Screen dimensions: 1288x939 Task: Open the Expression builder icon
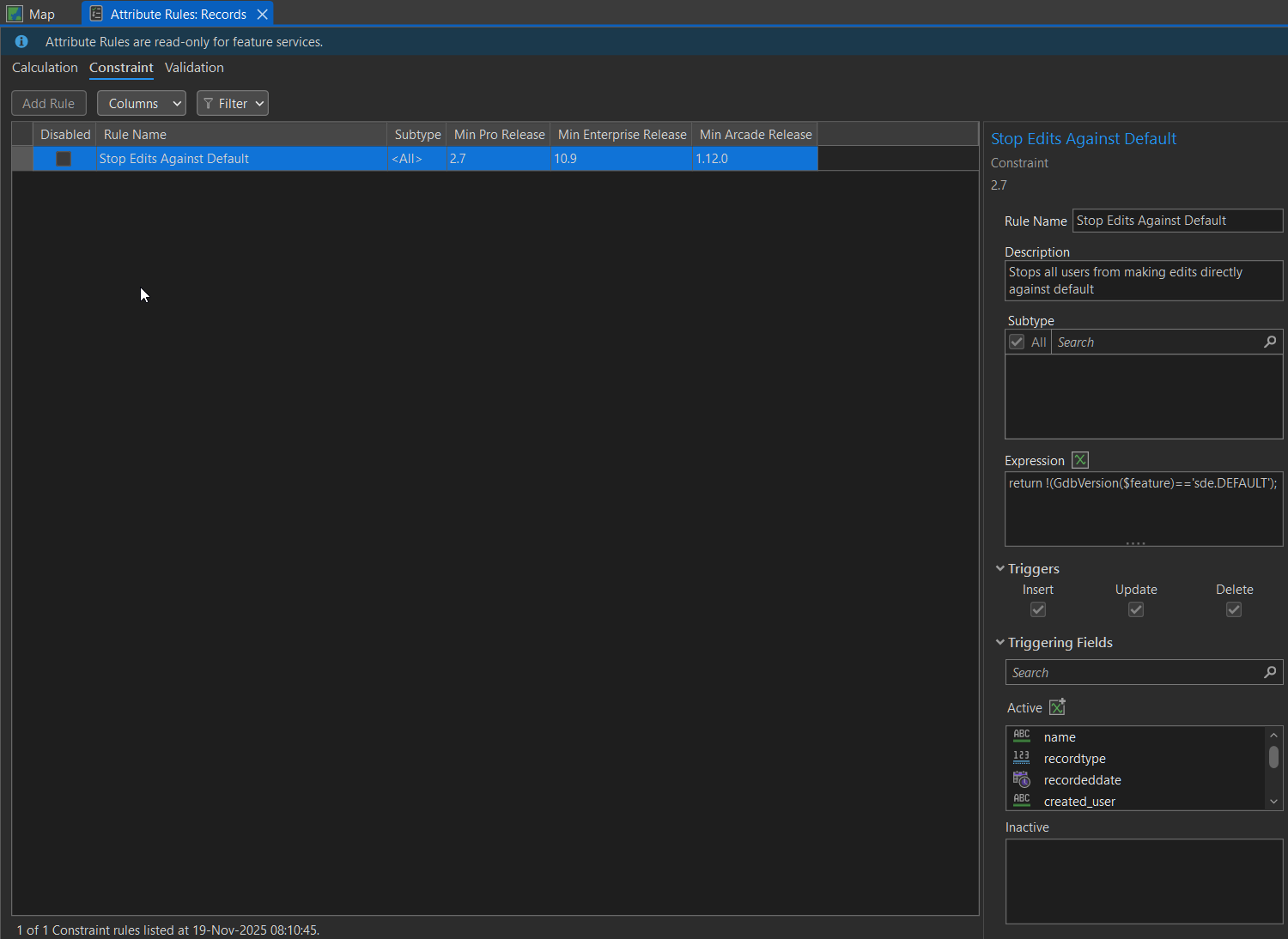coord(1080,460)
